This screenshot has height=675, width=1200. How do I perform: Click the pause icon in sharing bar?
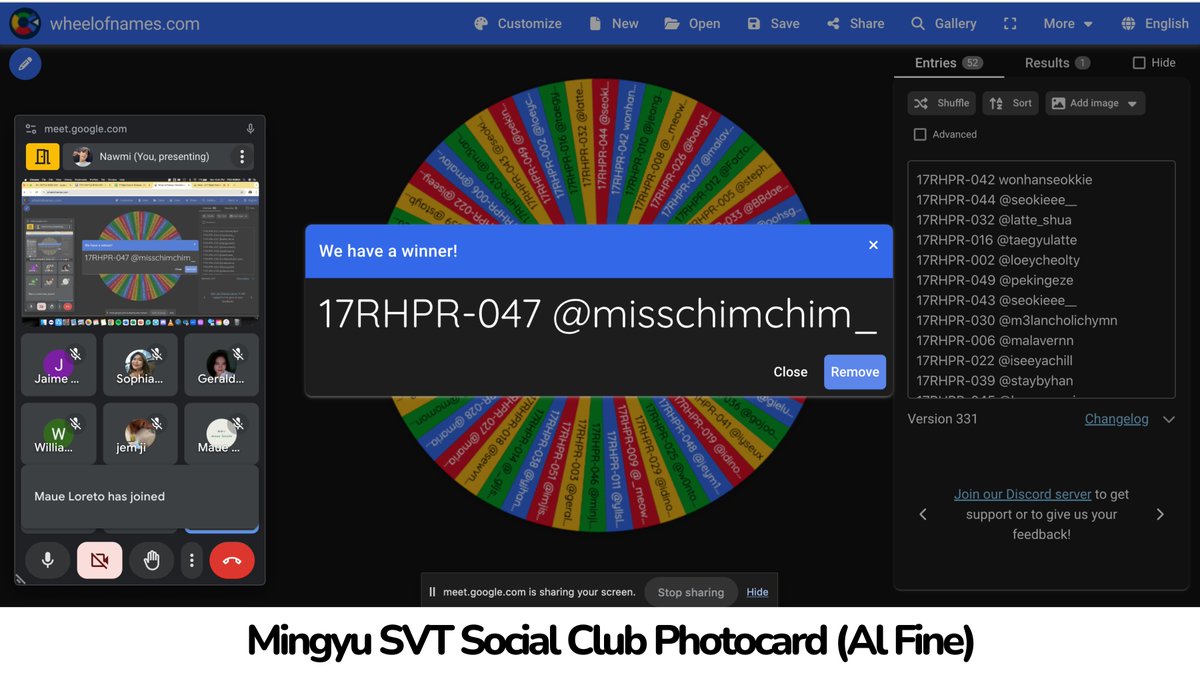click(432, 592)
